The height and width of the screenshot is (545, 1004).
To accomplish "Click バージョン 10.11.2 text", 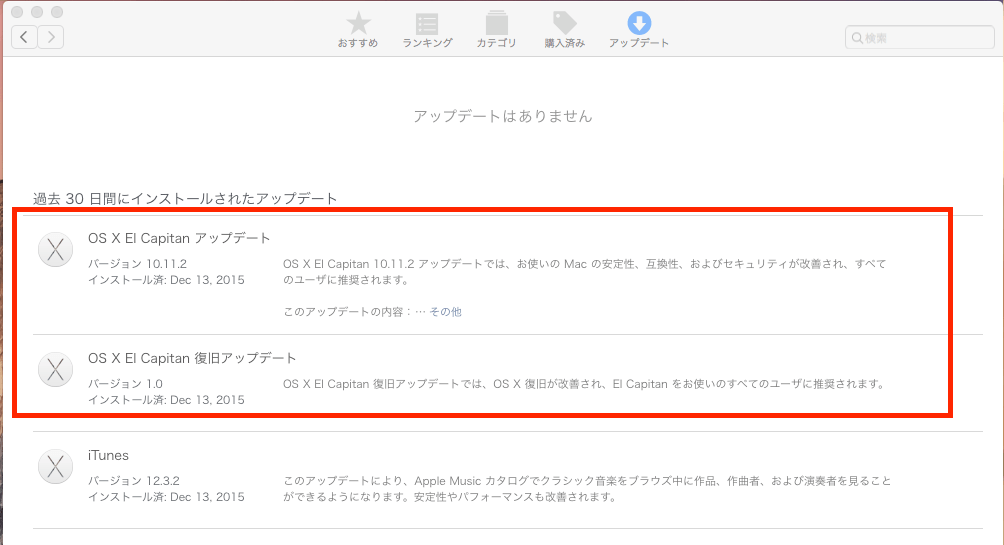I will pyautogui.click(x=138, y=264).
